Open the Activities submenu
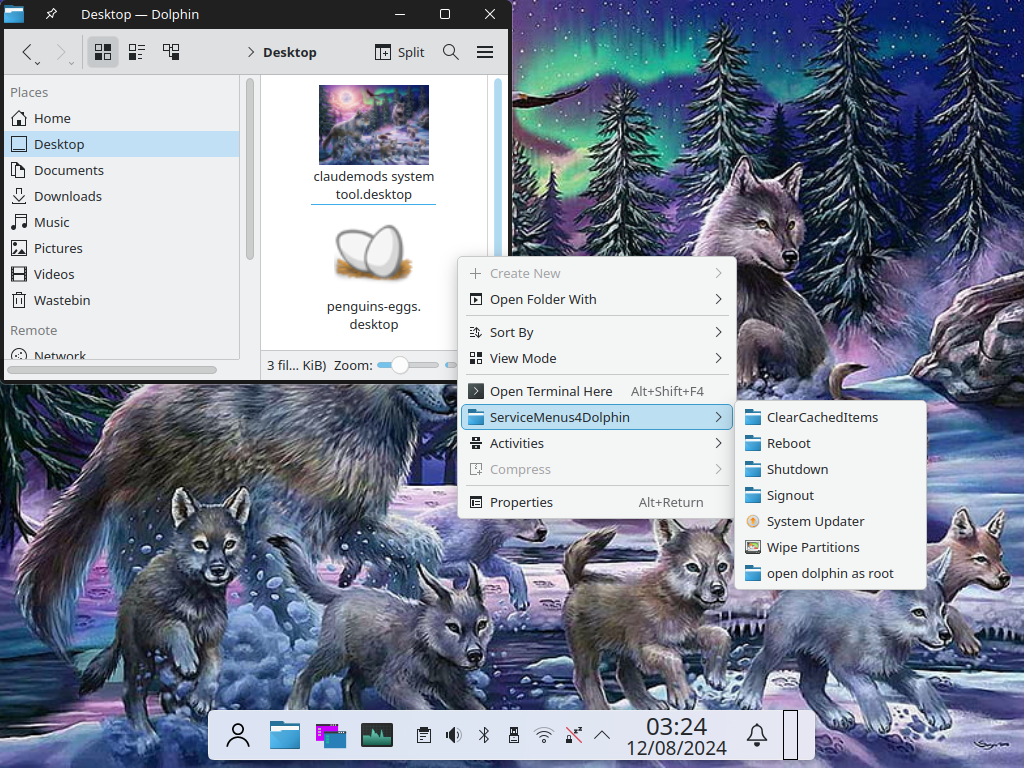The image size is (1024, 768). (596, 443)
